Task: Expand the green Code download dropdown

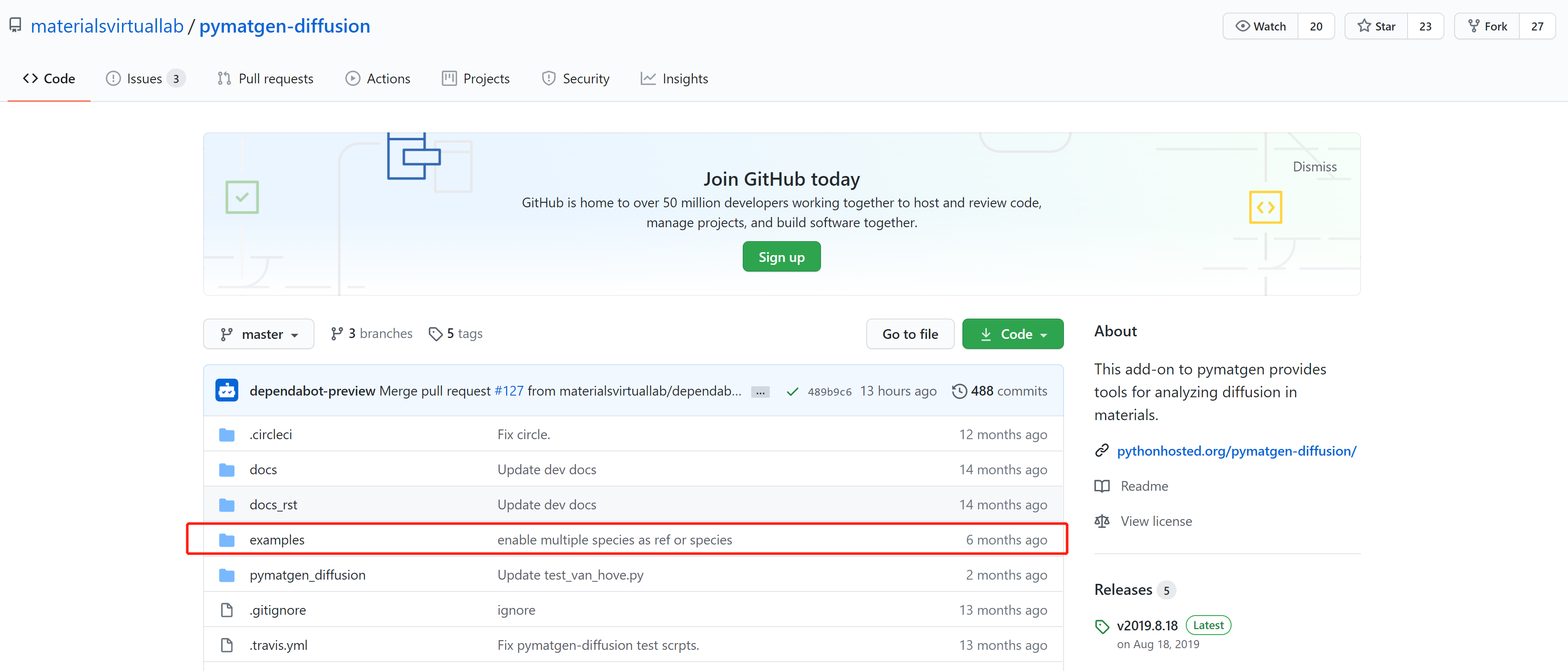Action: (x=1013, y=334)
